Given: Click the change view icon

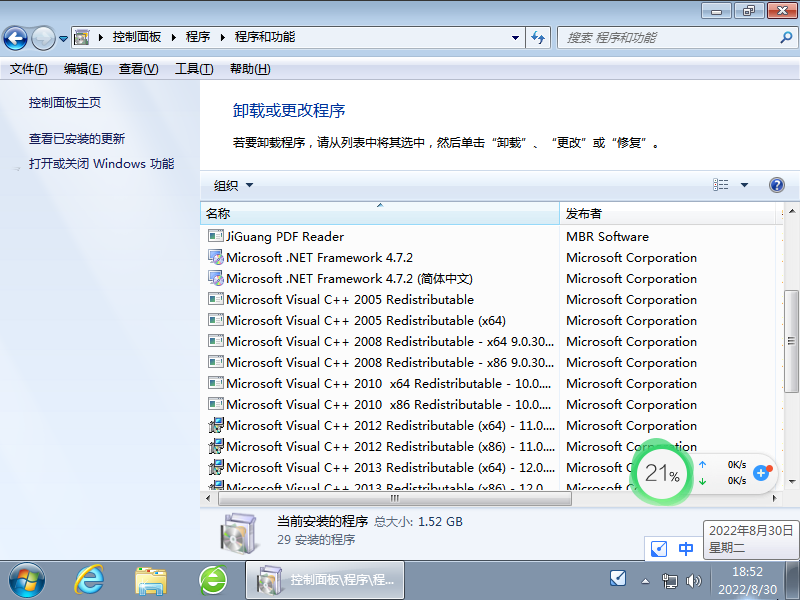Looking at the screenshot, I should [x=720, y=185].
